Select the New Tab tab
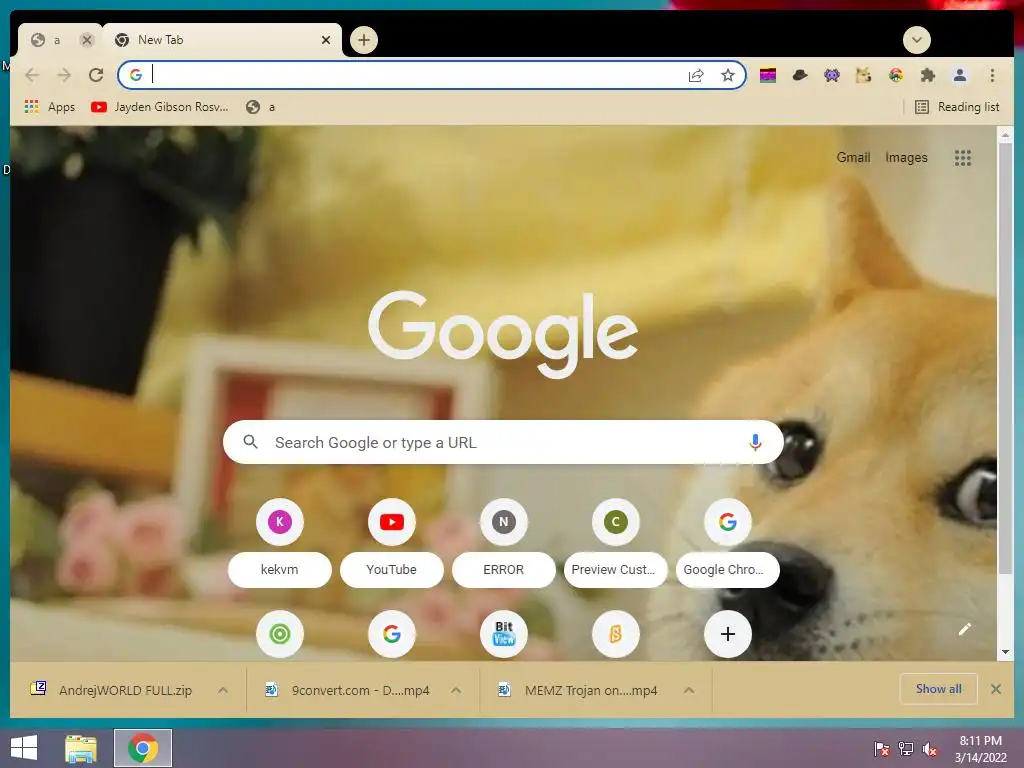 tap(222, 40)
